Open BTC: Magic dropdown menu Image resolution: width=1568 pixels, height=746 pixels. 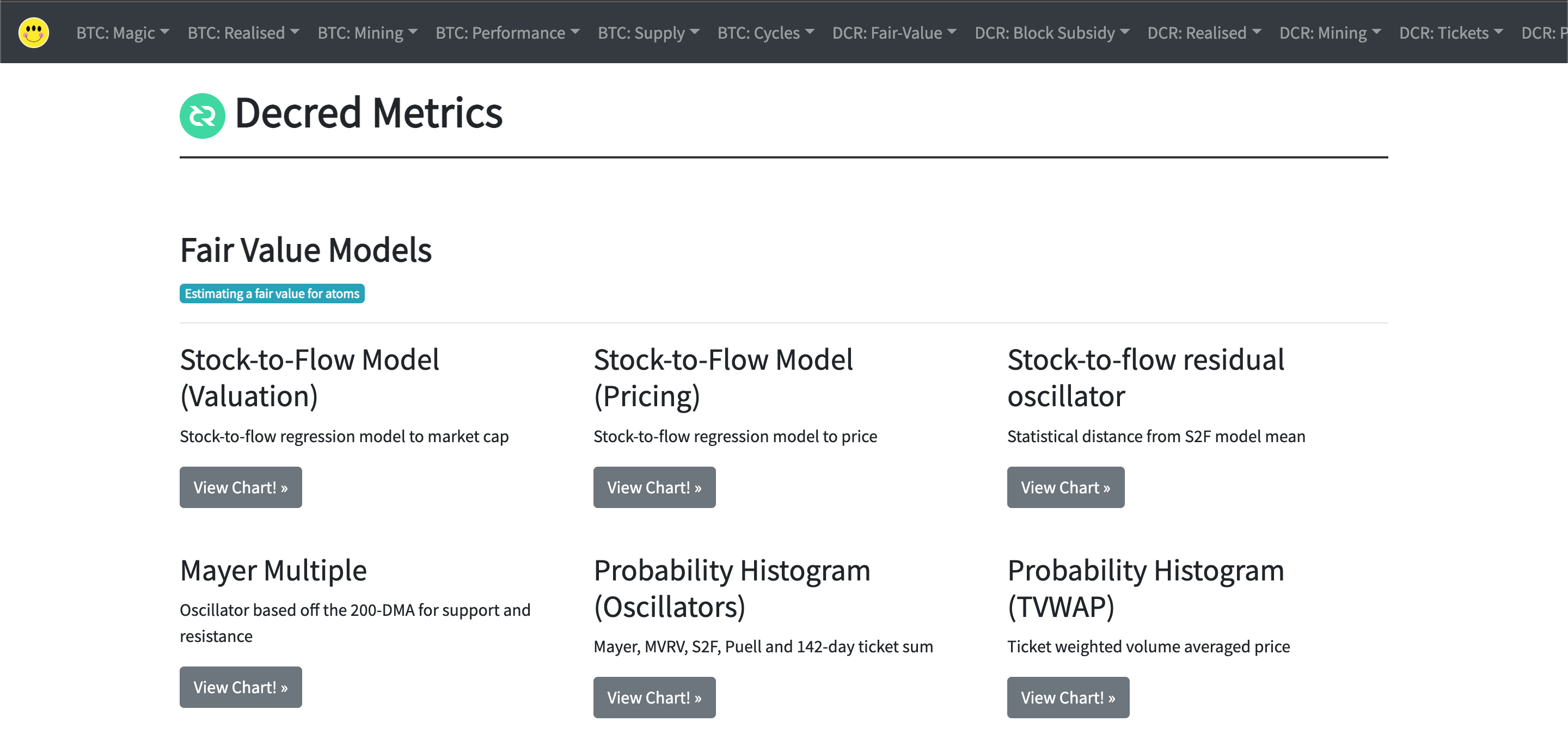coord(120,32)
